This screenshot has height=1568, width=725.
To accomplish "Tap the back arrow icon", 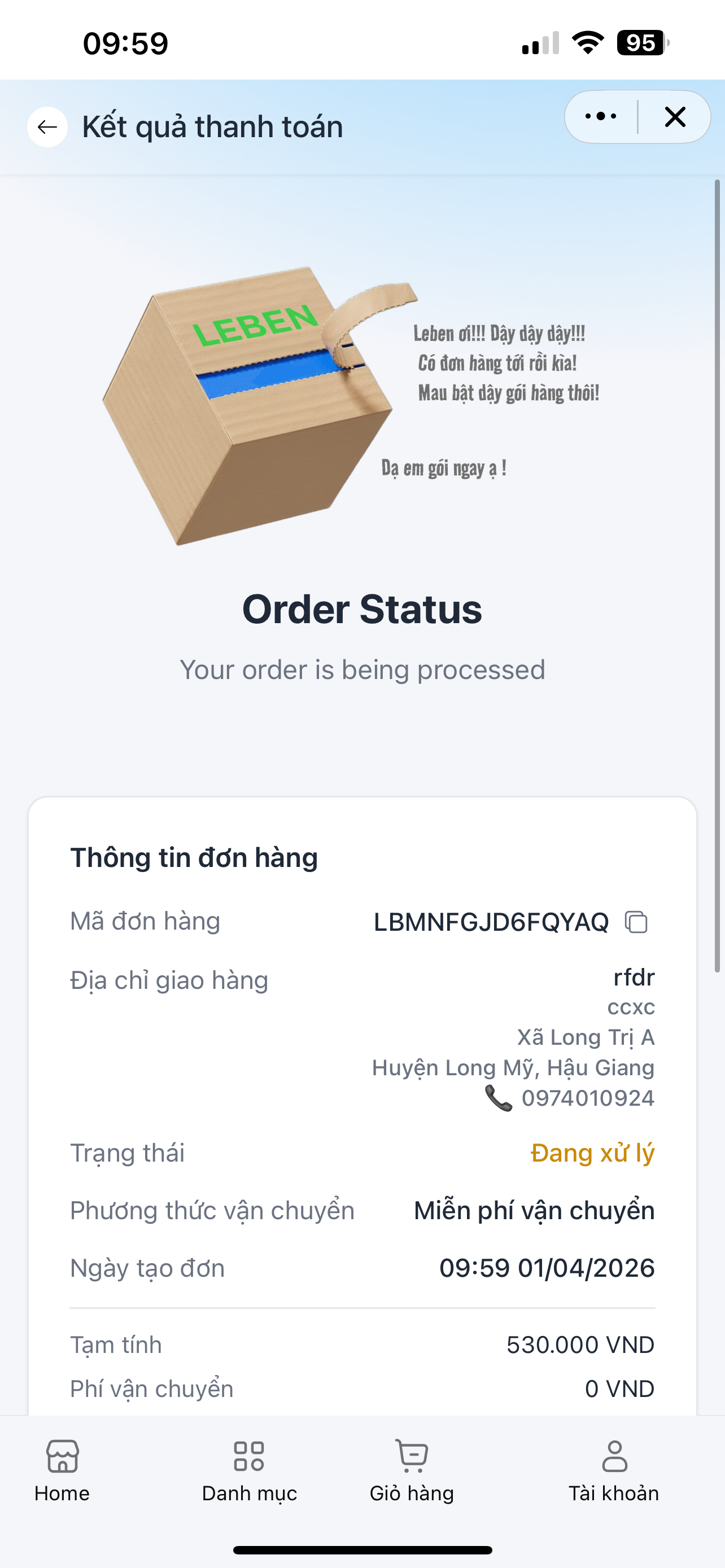I will [47, 126].
